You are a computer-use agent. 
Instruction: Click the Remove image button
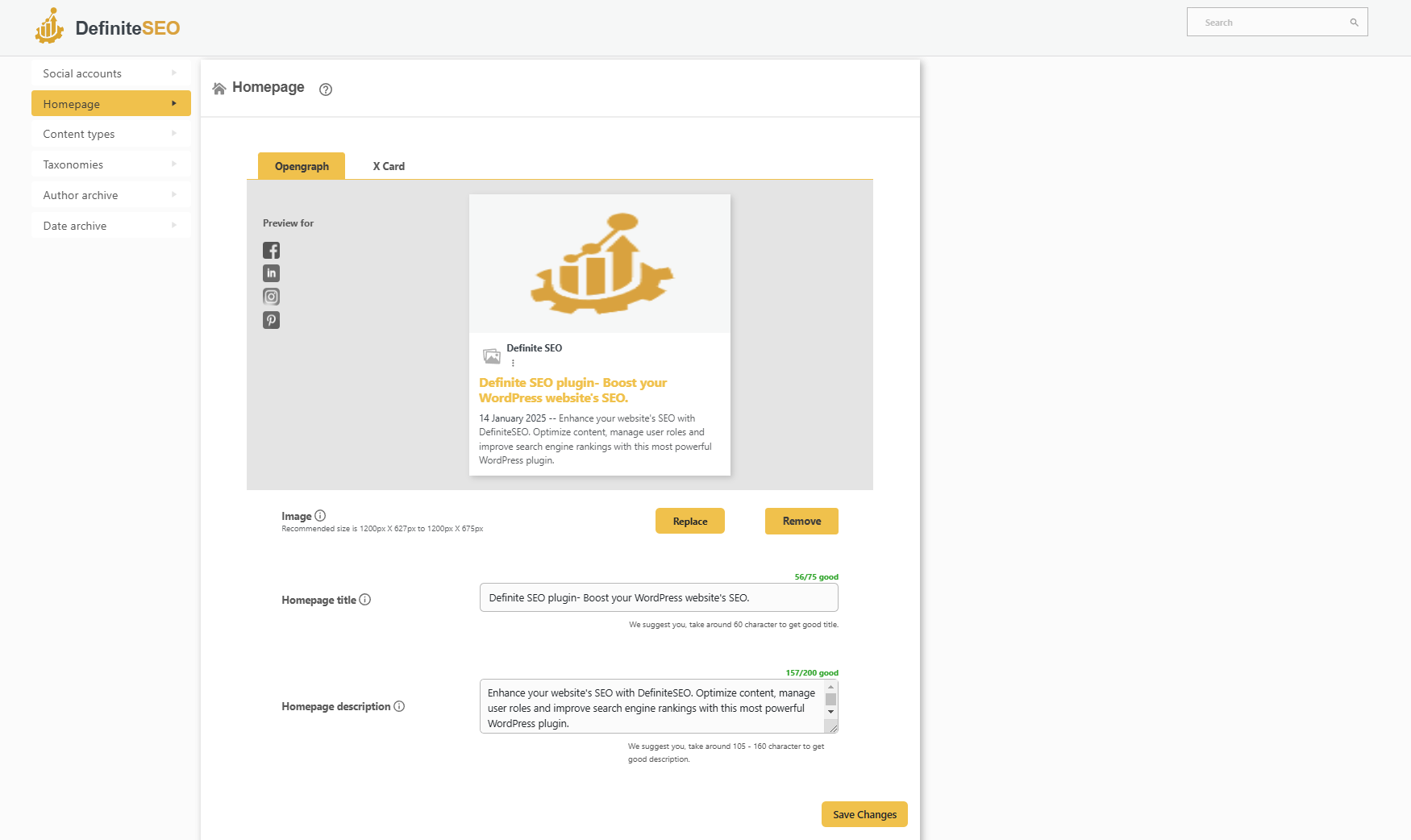(801, 521)
